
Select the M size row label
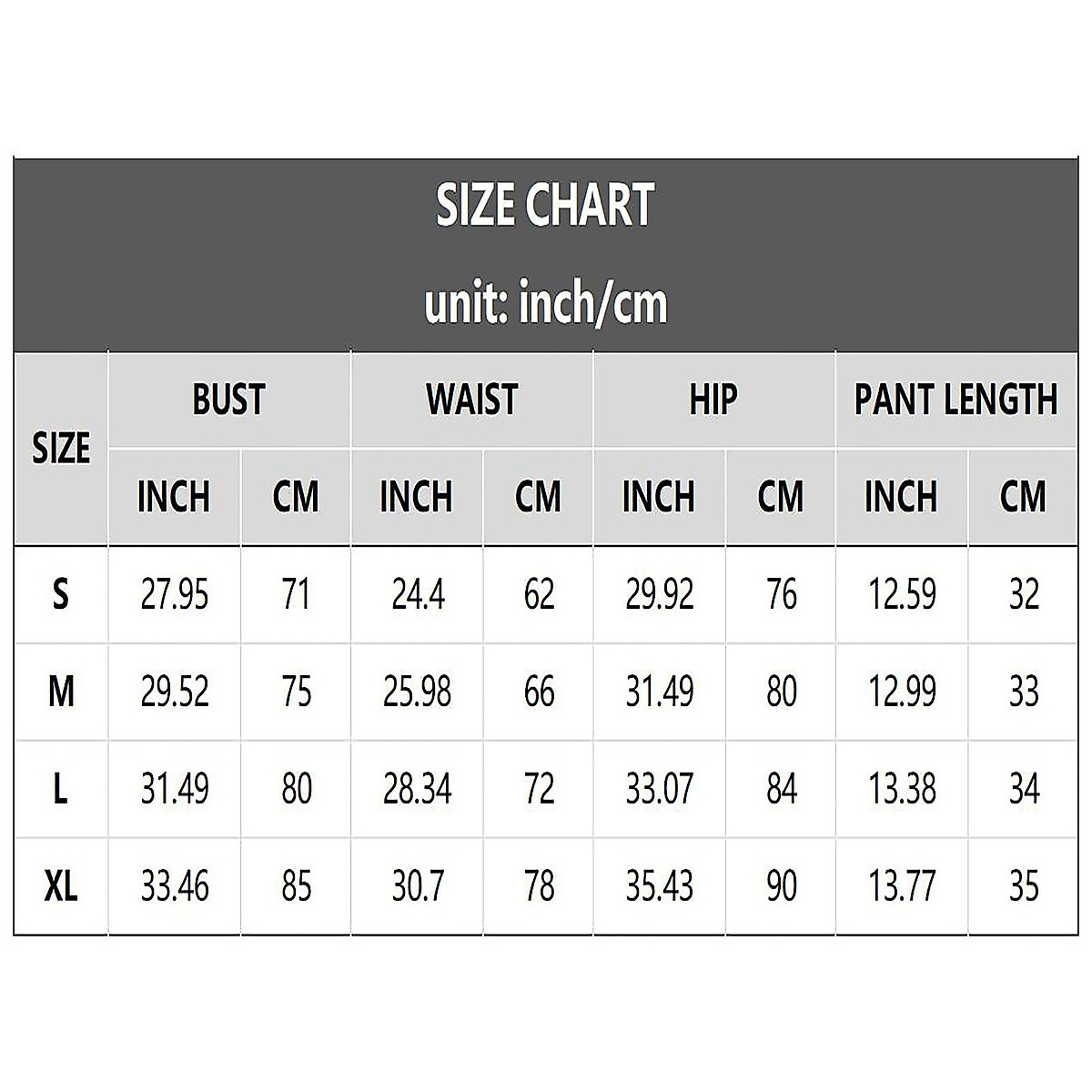pos(60,692)
